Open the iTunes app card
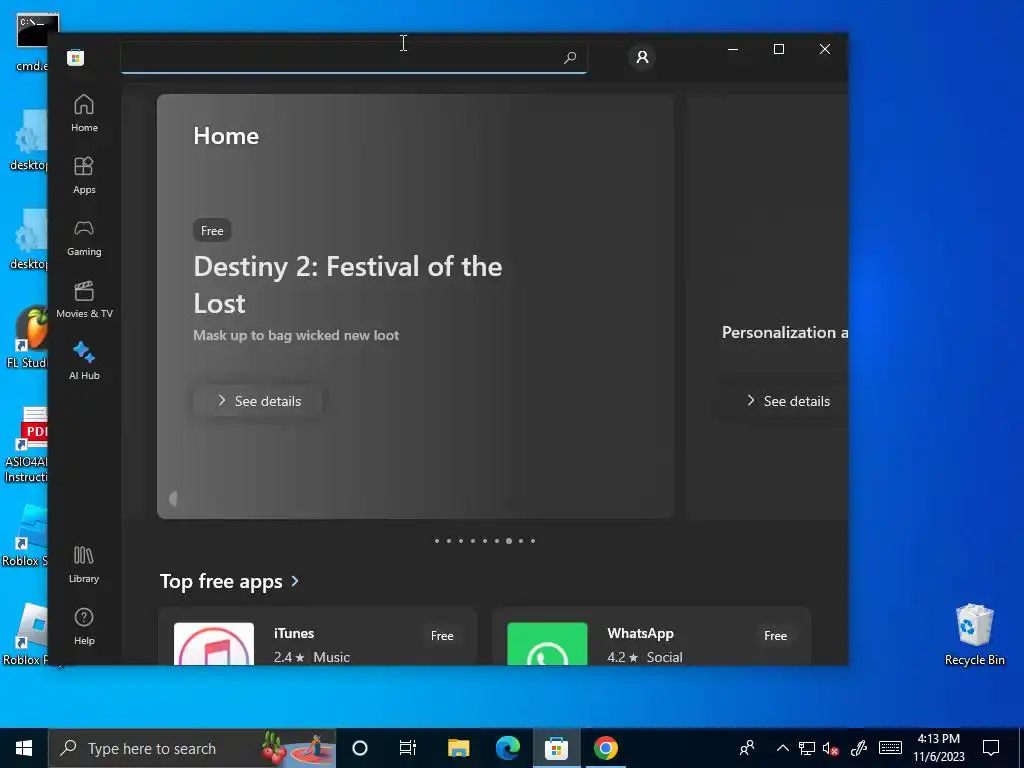Screen dimensions: 1024x768 [x=317, y=637]
